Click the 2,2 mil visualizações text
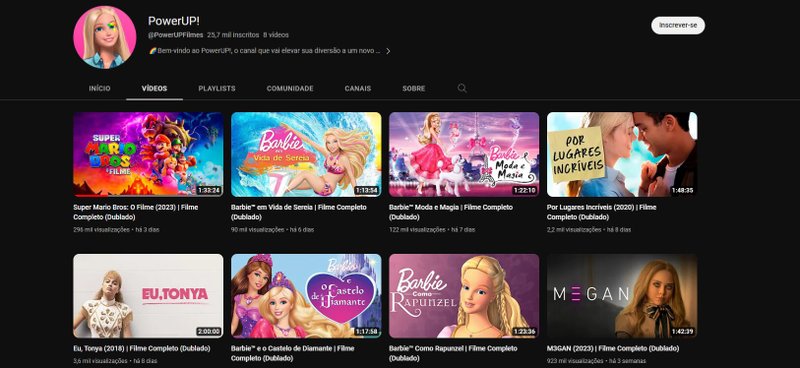The width and height of the screenshot is (800, 368). (574, 230)
